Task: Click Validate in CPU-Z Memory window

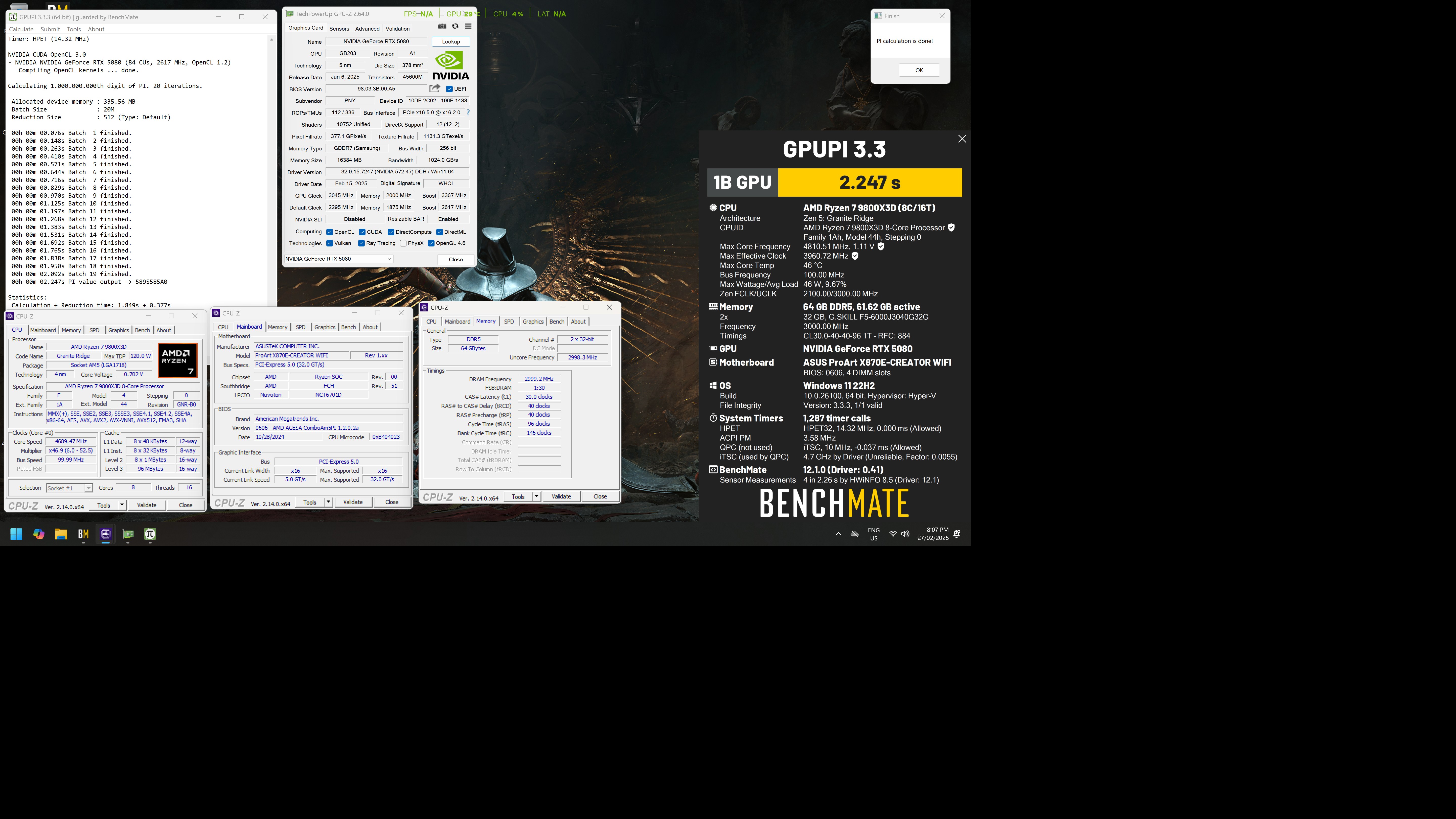Action: [561, 496]
